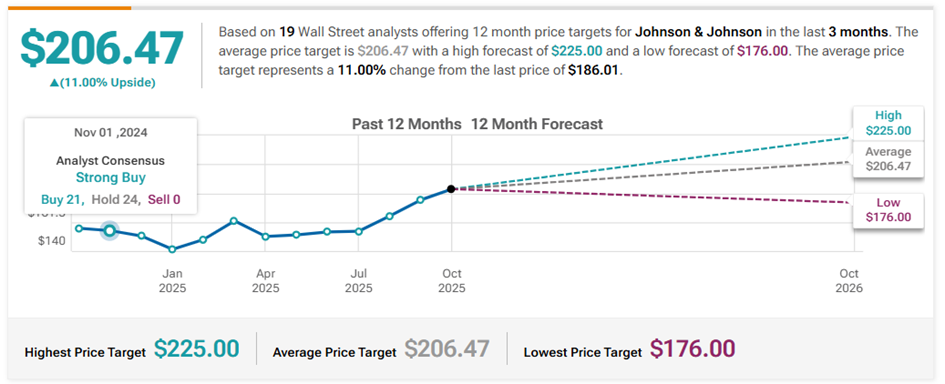Select the 12 Month Forecast heading
Viewport: 945px width, 384px height.
pyautogui.click(x=537, y=124)
